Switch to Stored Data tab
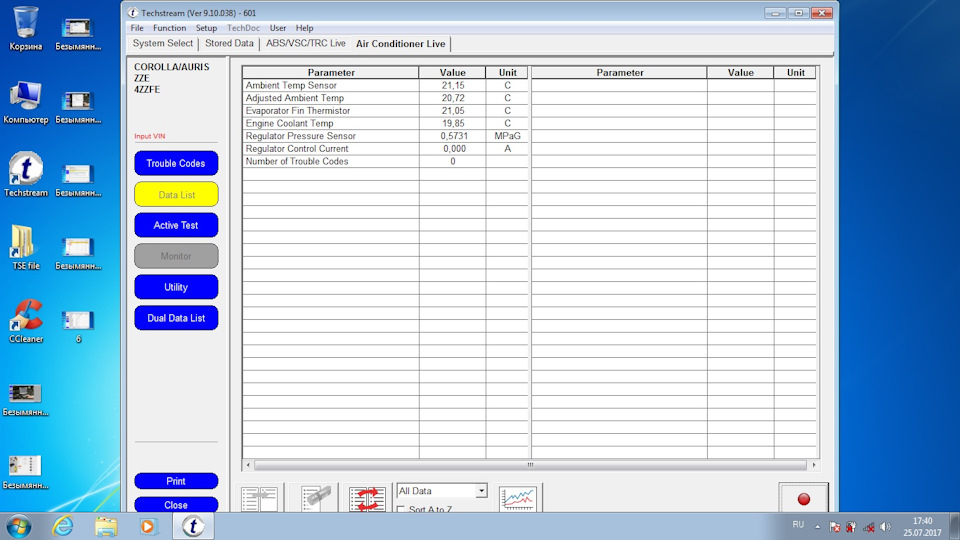The image size is (960, 540). coord(229,43)
